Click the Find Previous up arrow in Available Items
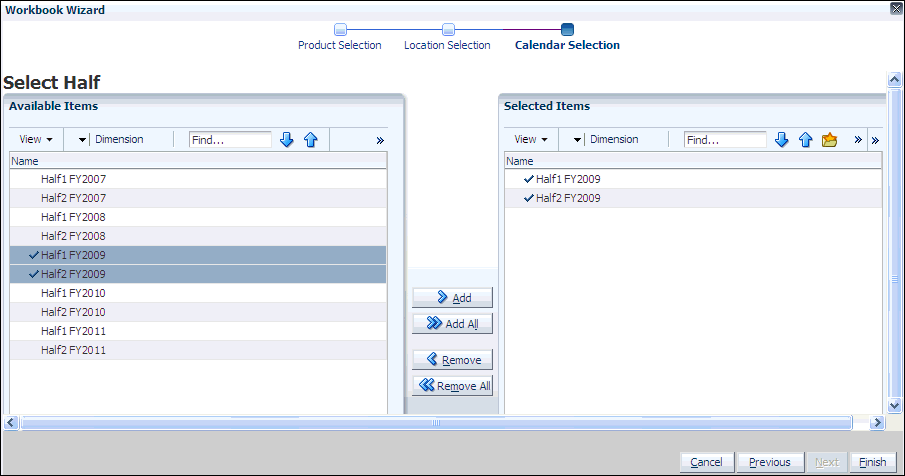The height and width of the screenshot is (476, 905). (x=311, y=140)
